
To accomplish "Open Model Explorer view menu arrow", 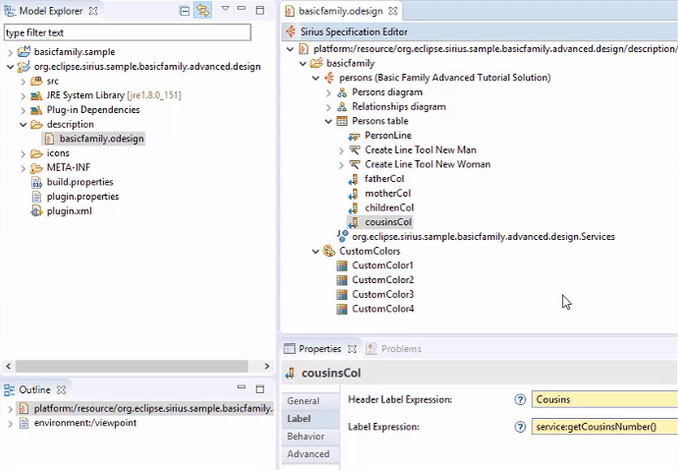I will tap(225, 10).
